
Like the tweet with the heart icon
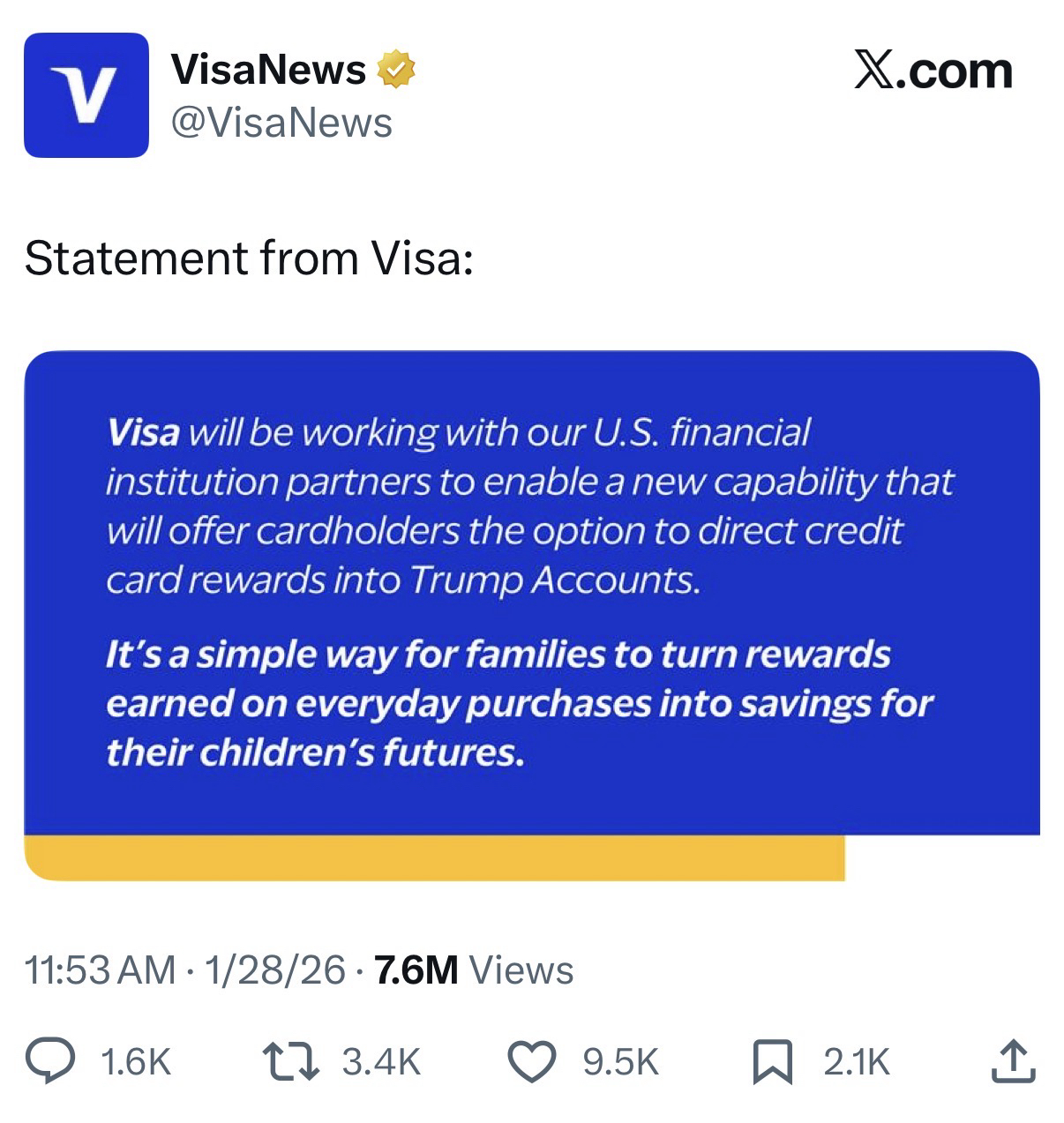(533, 1061)
